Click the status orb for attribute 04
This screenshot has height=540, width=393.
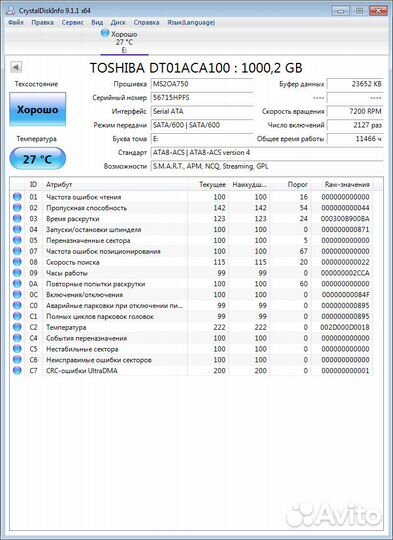point(17,229)
